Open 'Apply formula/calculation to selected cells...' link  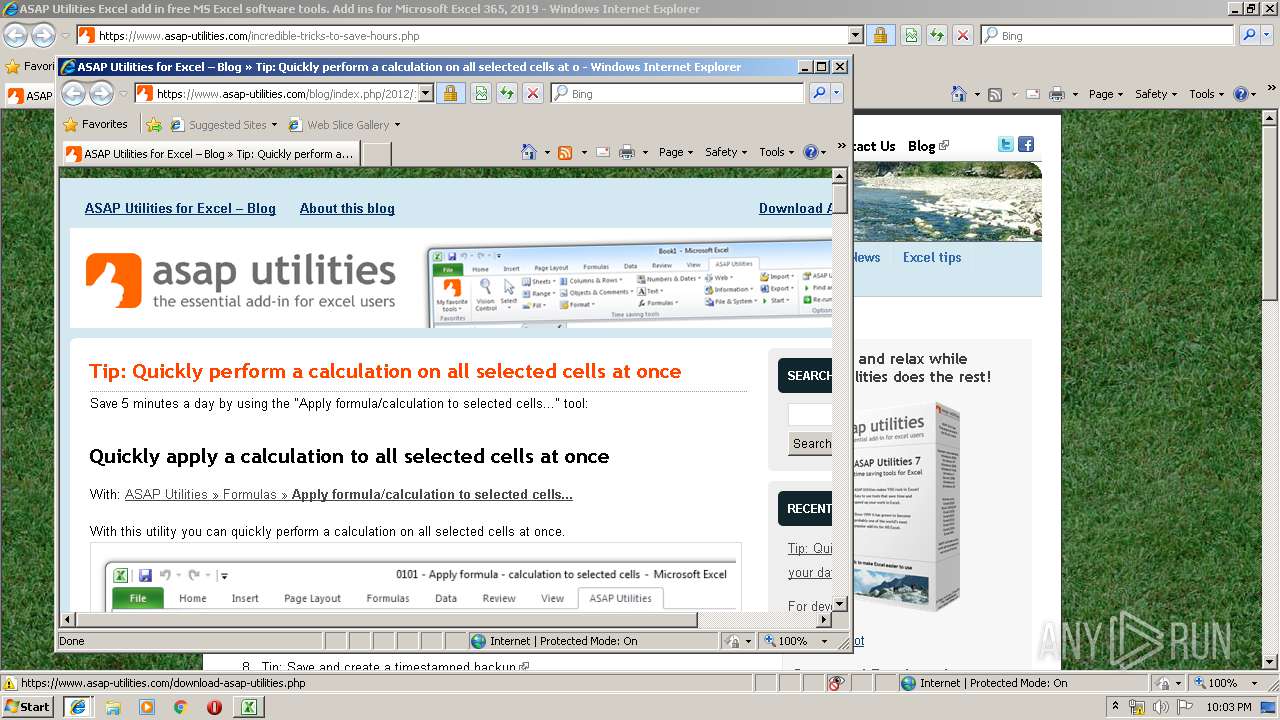tap(432, 494)
